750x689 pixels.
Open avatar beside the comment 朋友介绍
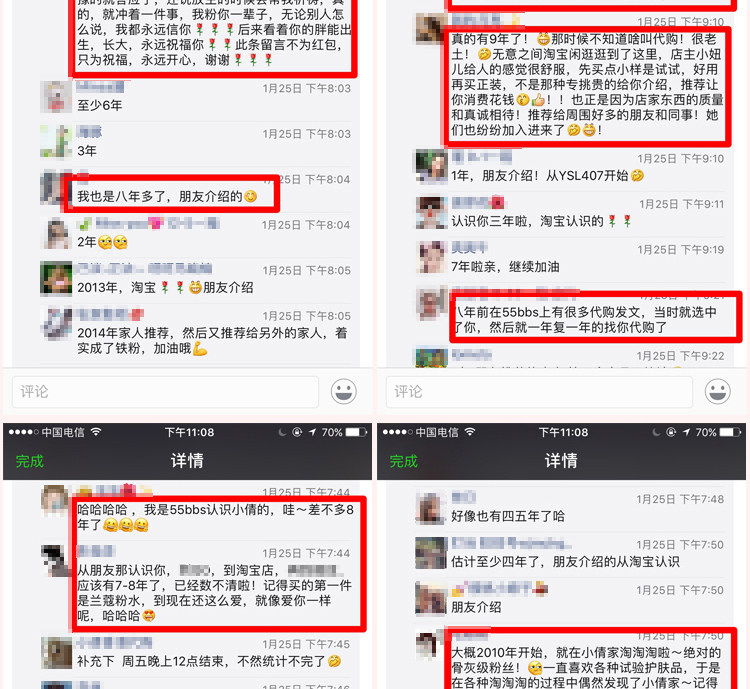(x=431, y=598)
